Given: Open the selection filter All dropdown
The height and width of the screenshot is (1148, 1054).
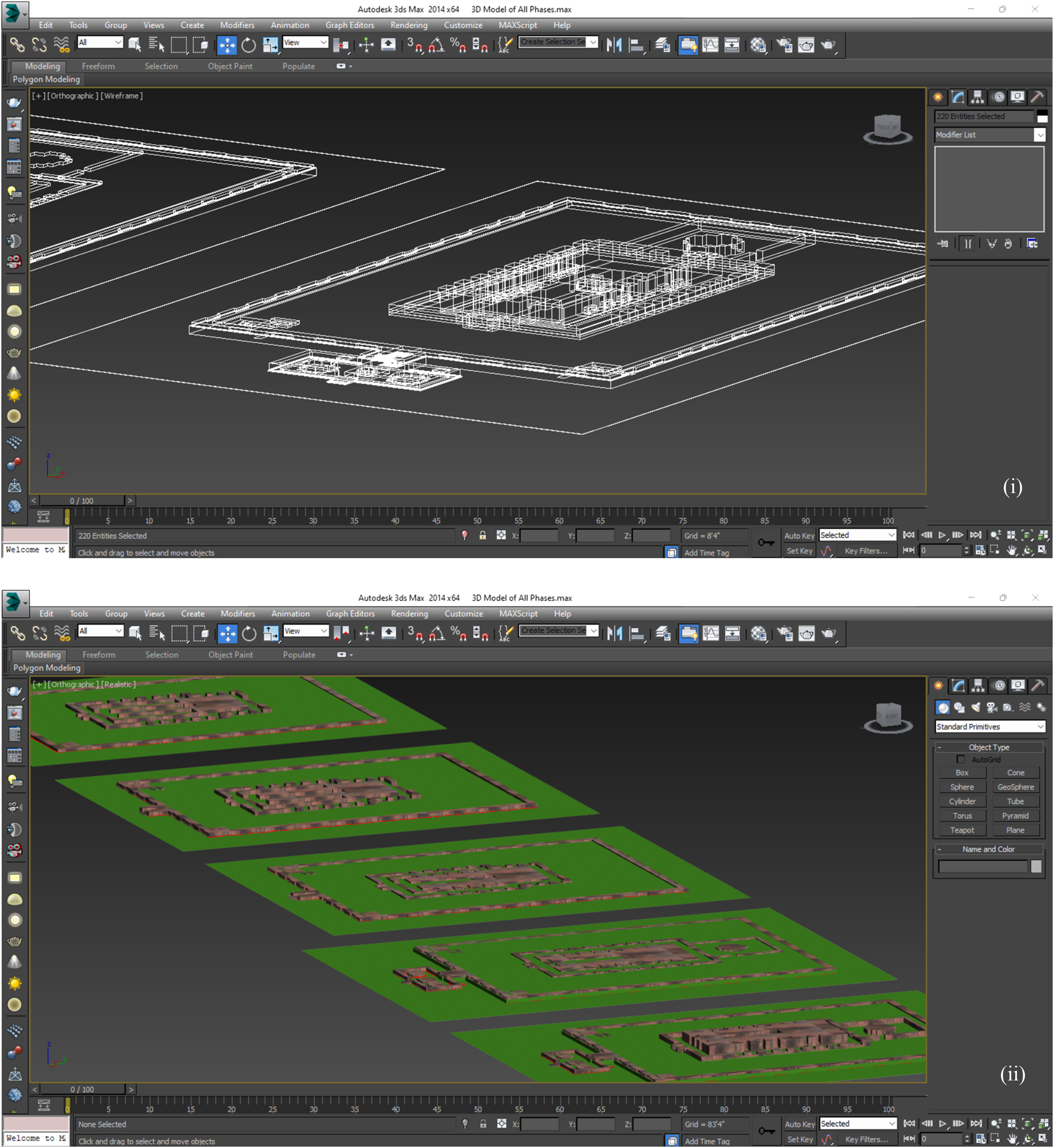Looking at the screenshot, I should [x=101, y=42].
